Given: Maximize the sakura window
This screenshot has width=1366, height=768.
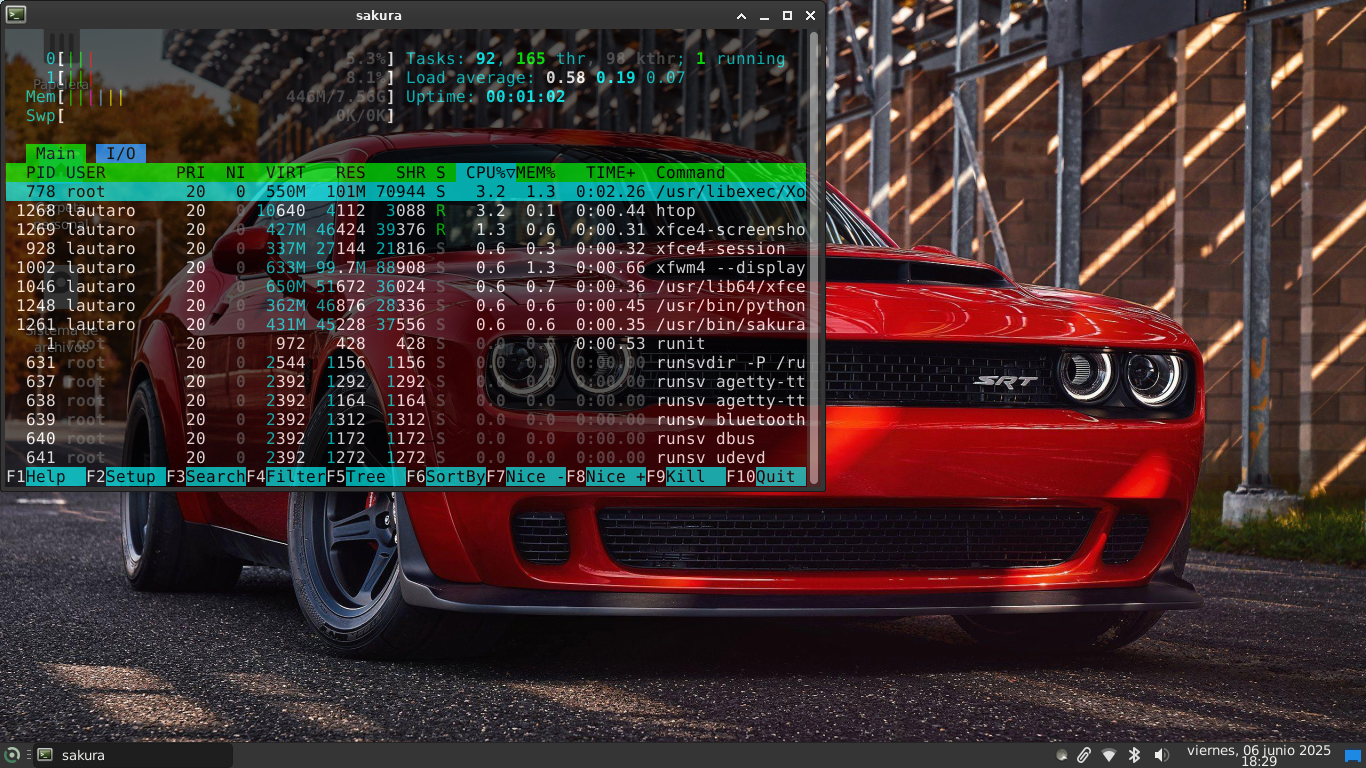Looking at the screenshot, I should pos(787,16).
